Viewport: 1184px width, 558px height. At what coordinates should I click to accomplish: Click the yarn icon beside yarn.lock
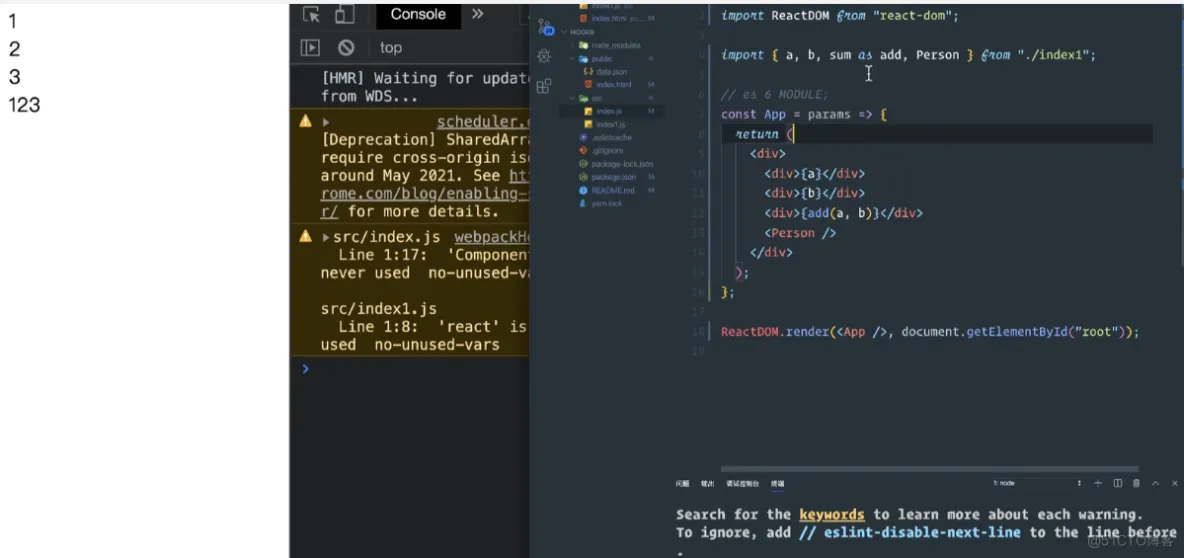583,203
